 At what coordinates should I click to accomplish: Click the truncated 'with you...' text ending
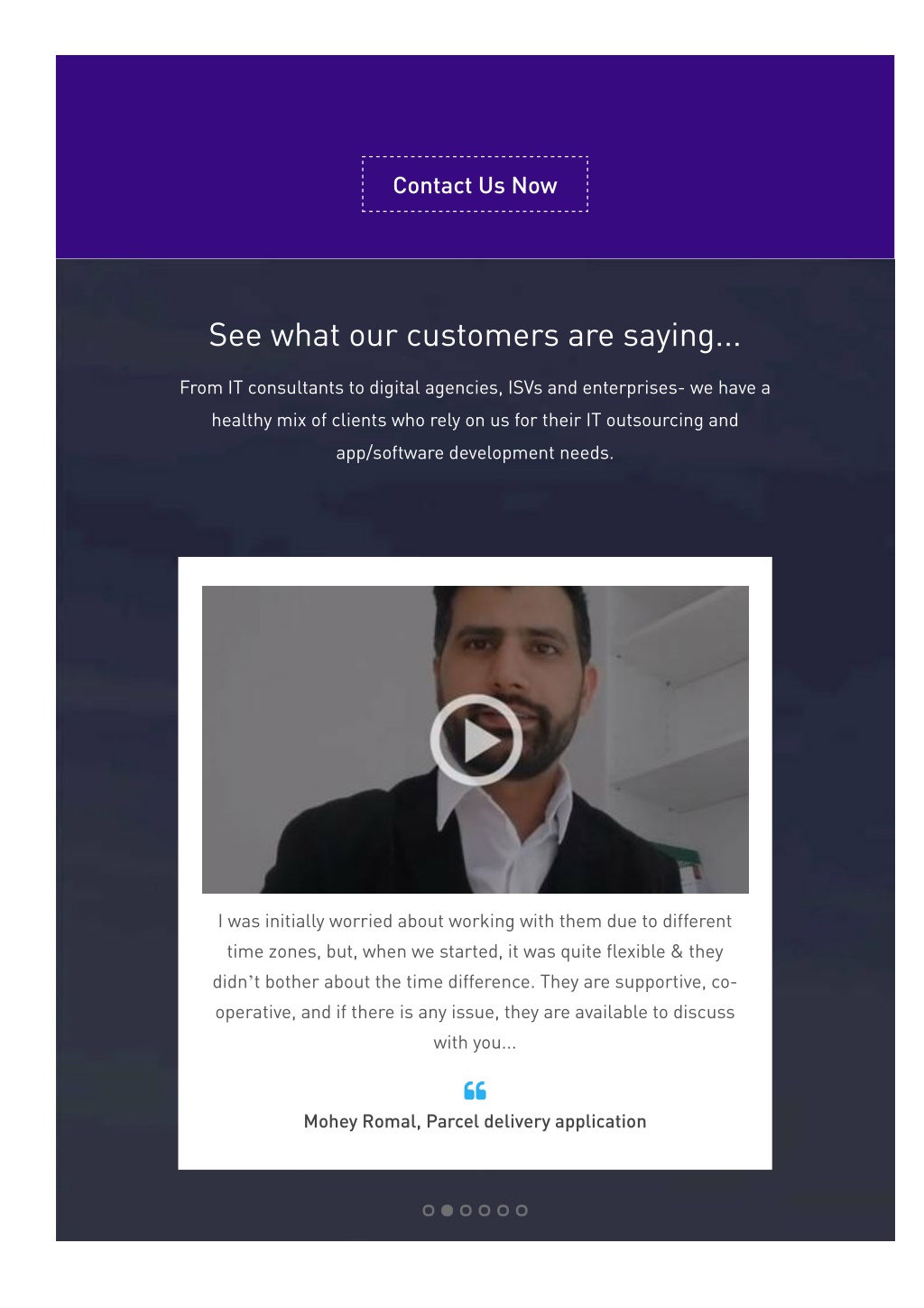475,1043
